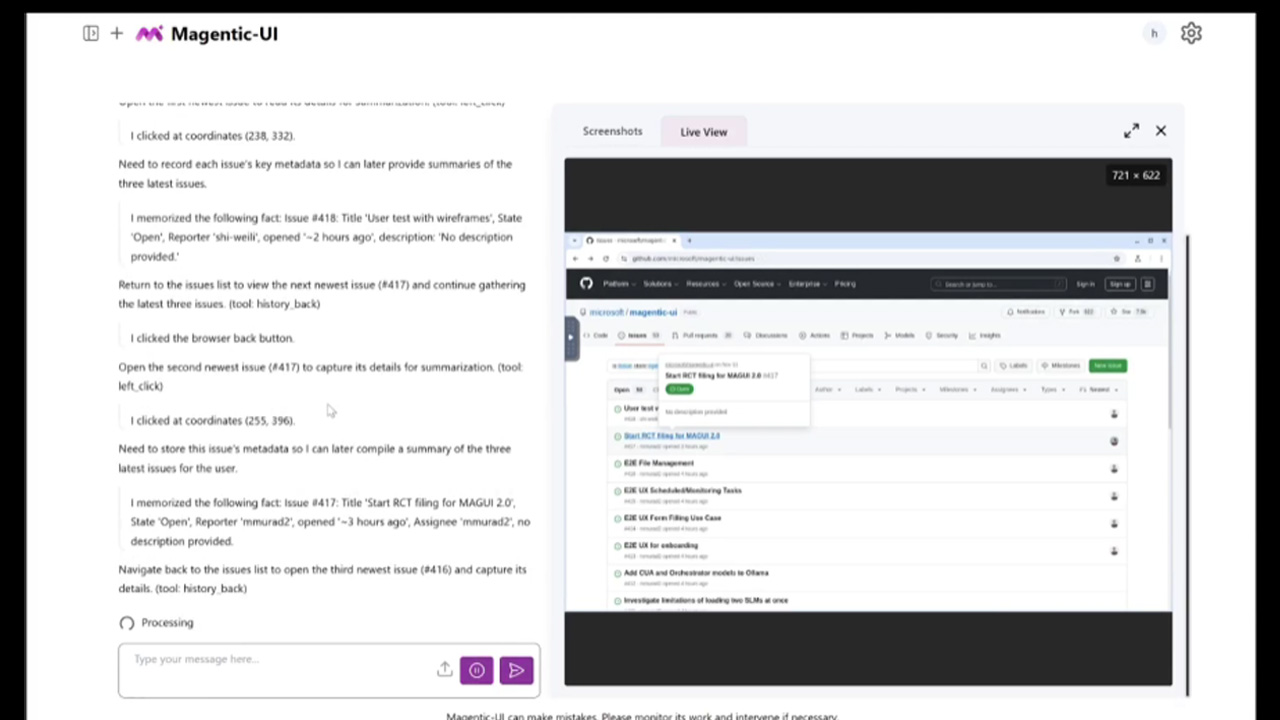Open the microsoft owner link
Image resolution: width=1280 pixels, height=720 pixels.
coord(606,312)
